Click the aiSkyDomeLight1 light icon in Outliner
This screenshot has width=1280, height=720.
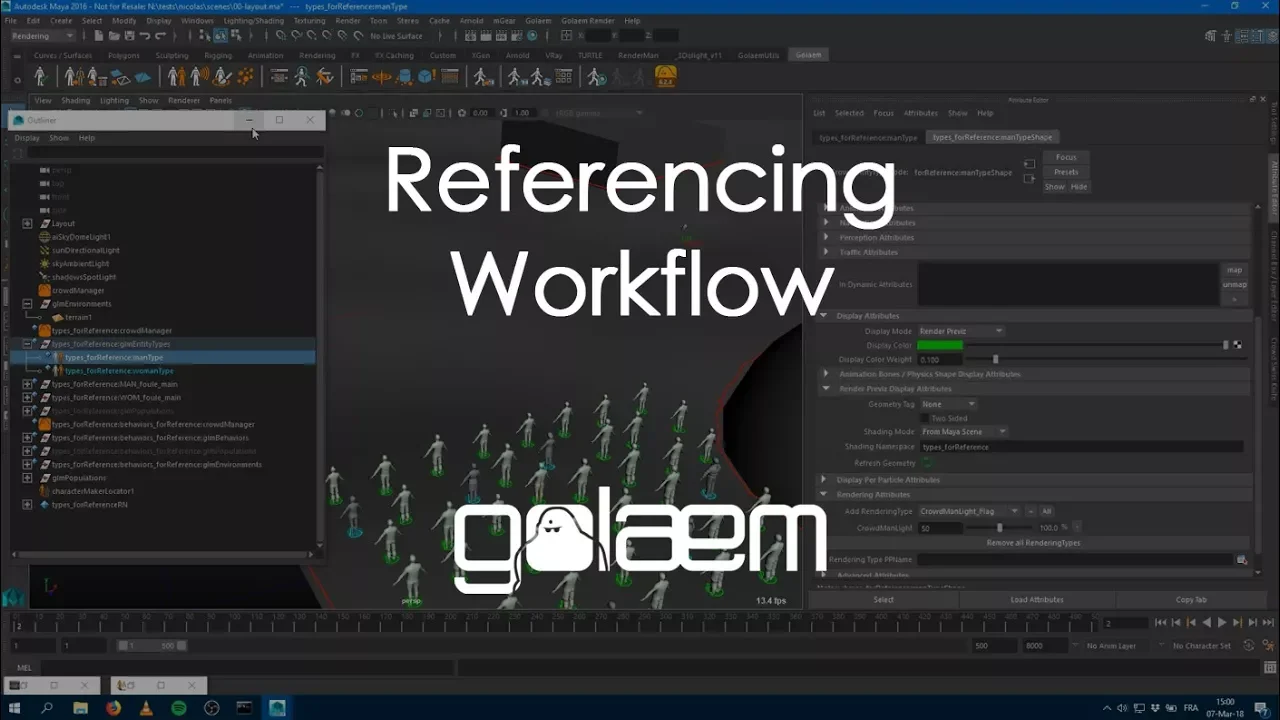click(x=44, y=237)
